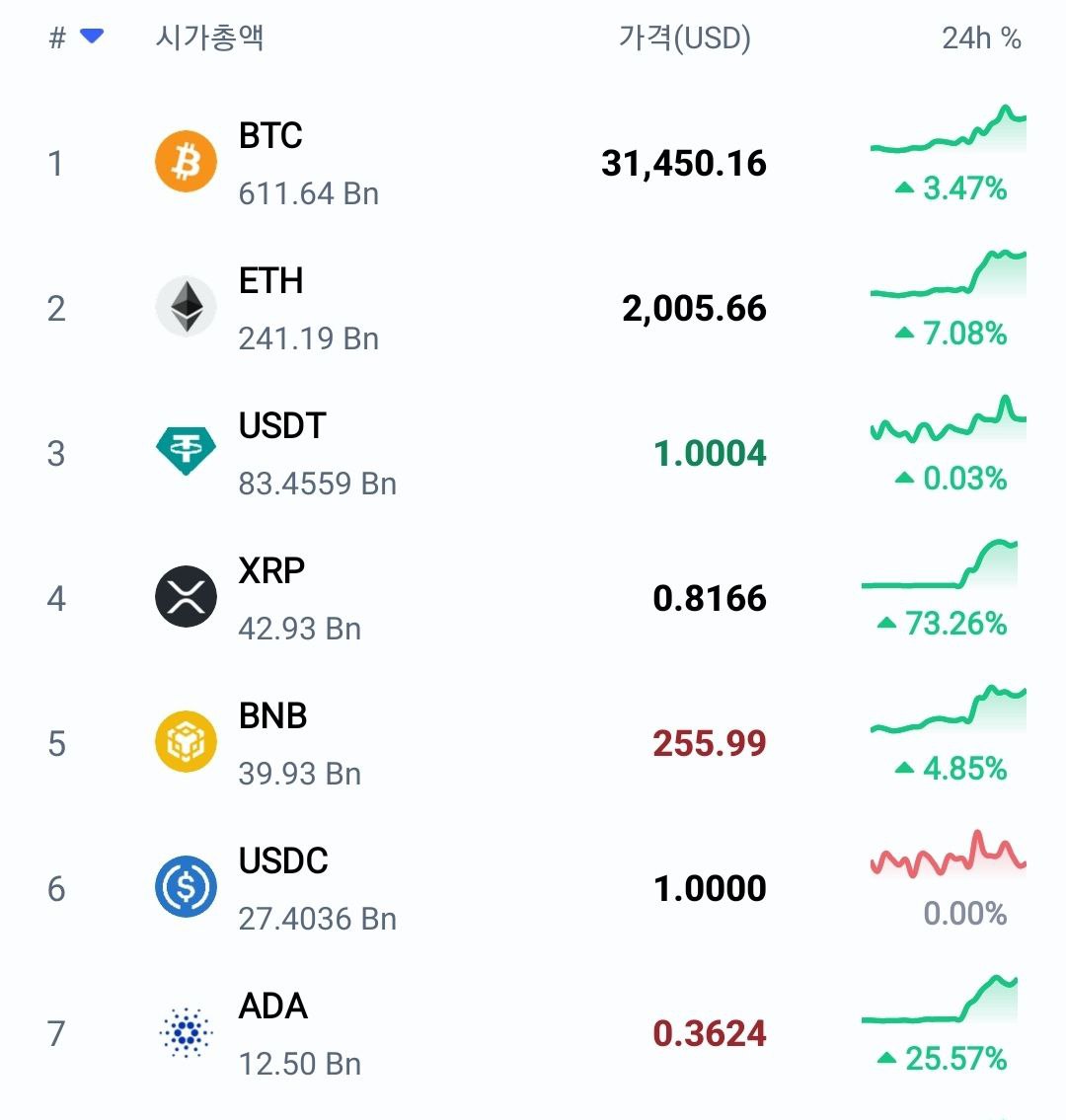Tap the yellow BNB icon
The height and width of the screenshot is (1120, 1066).
pyautogui.click(x=186, y=742)
